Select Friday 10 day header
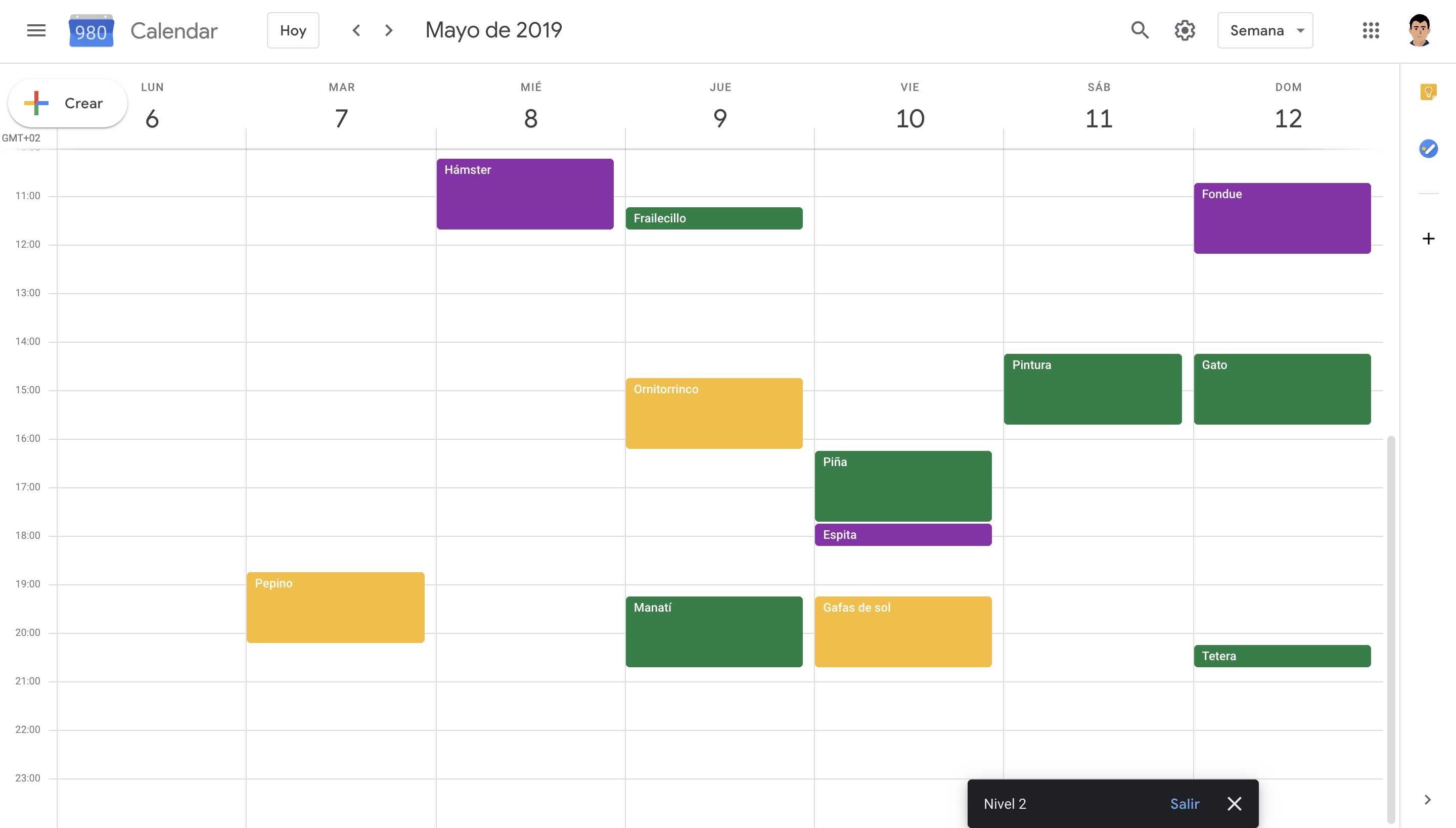Image resolution: width=1456 pixels, height=828 pixels. [909, 118]
